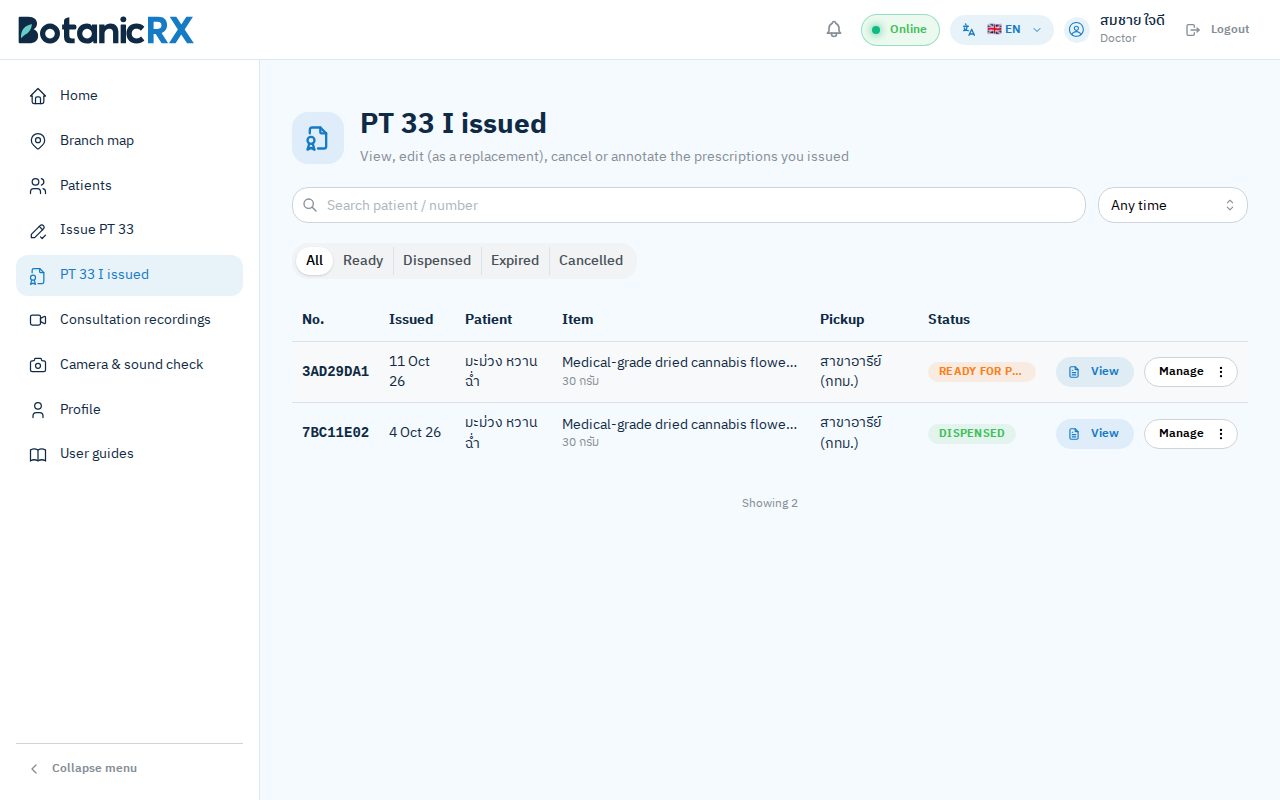Open the Patients page
1280x800 pixels.
129,186
